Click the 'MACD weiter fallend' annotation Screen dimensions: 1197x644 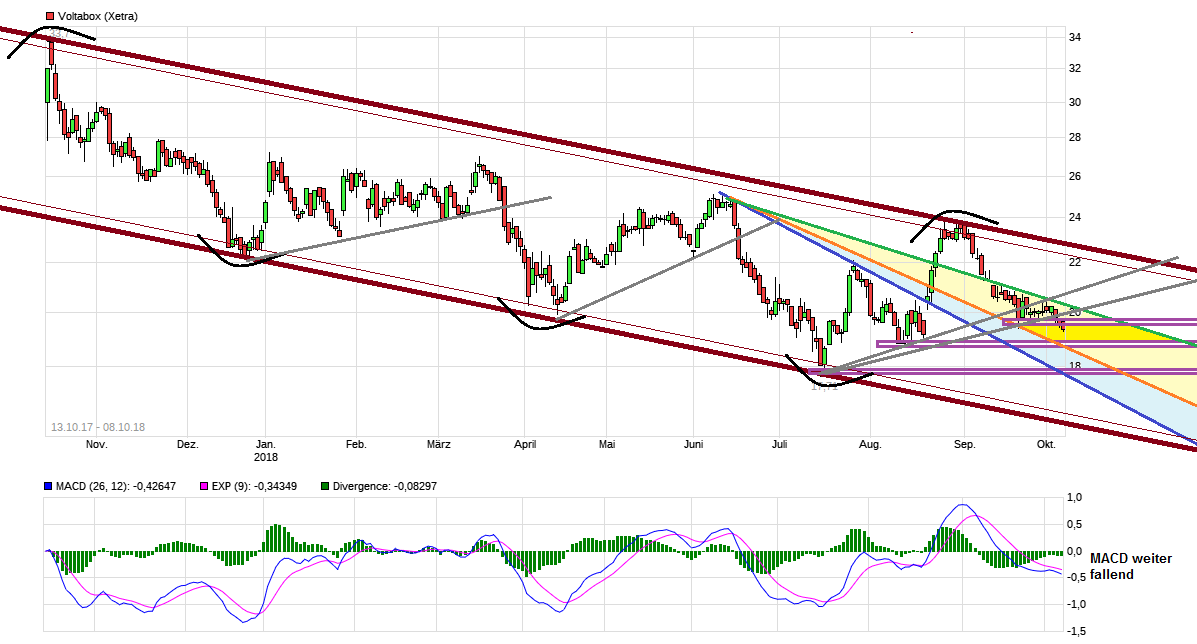[x=1130, y=567]
